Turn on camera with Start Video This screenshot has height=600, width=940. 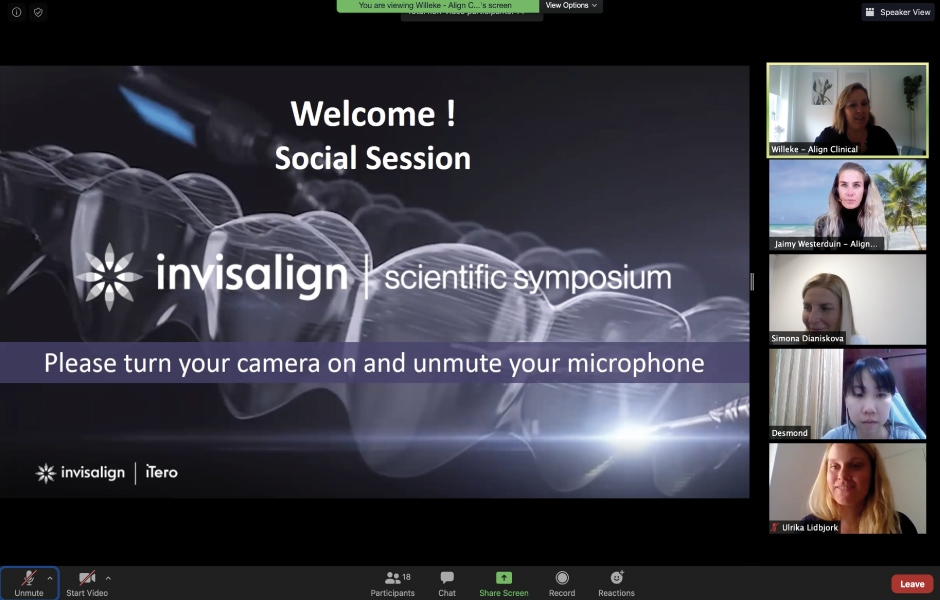click(87, 583)
